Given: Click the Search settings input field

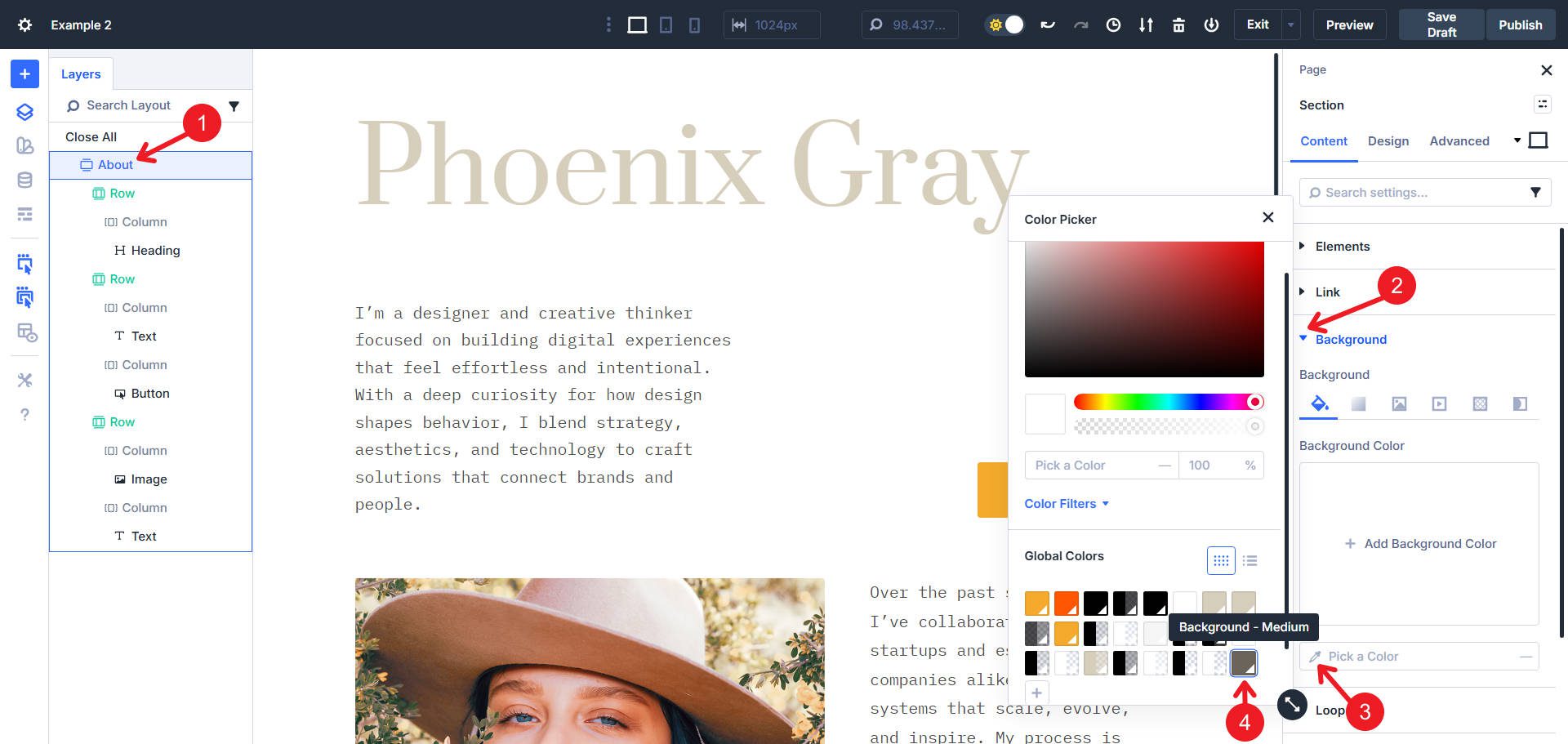Looking at the screenshot, I should pyautogui.click(x=1417, y=193).
